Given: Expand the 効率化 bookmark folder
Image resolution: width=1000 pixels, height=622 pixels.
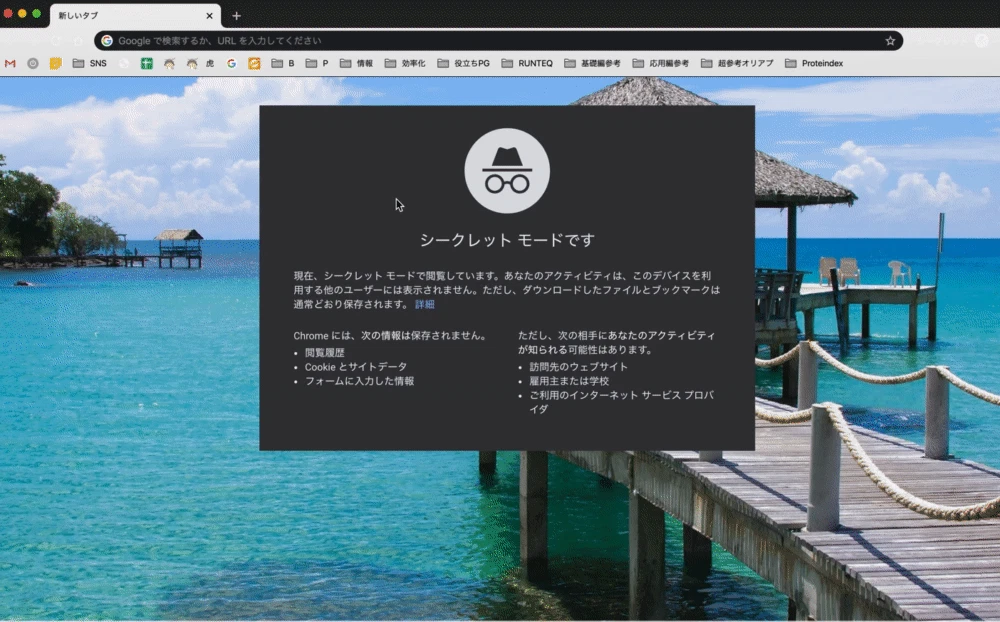Looking at the screenshot, I should click(x=405, y=63).
